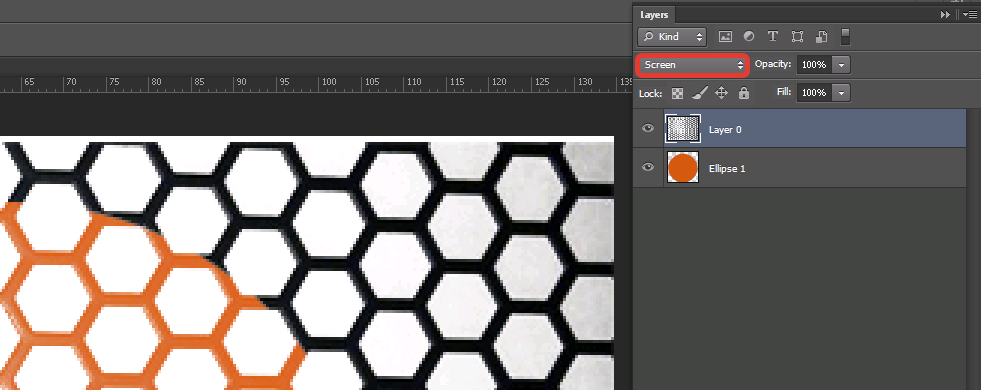Select the Ellipse 1 orange thumbnail
The image size is (981, 390).
point(683,168)
